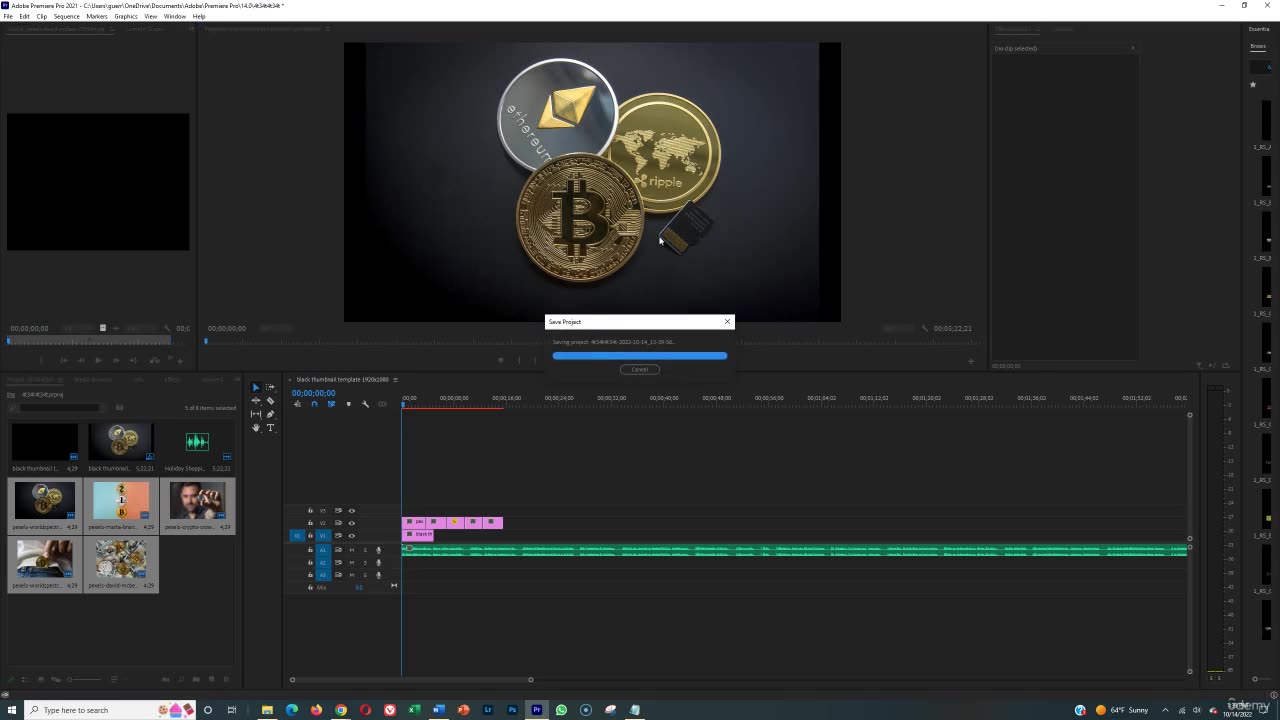Click the 00;00;16;00 ruler mark
The height and width of the screenshot is (720, 1280).
(507, 398)
